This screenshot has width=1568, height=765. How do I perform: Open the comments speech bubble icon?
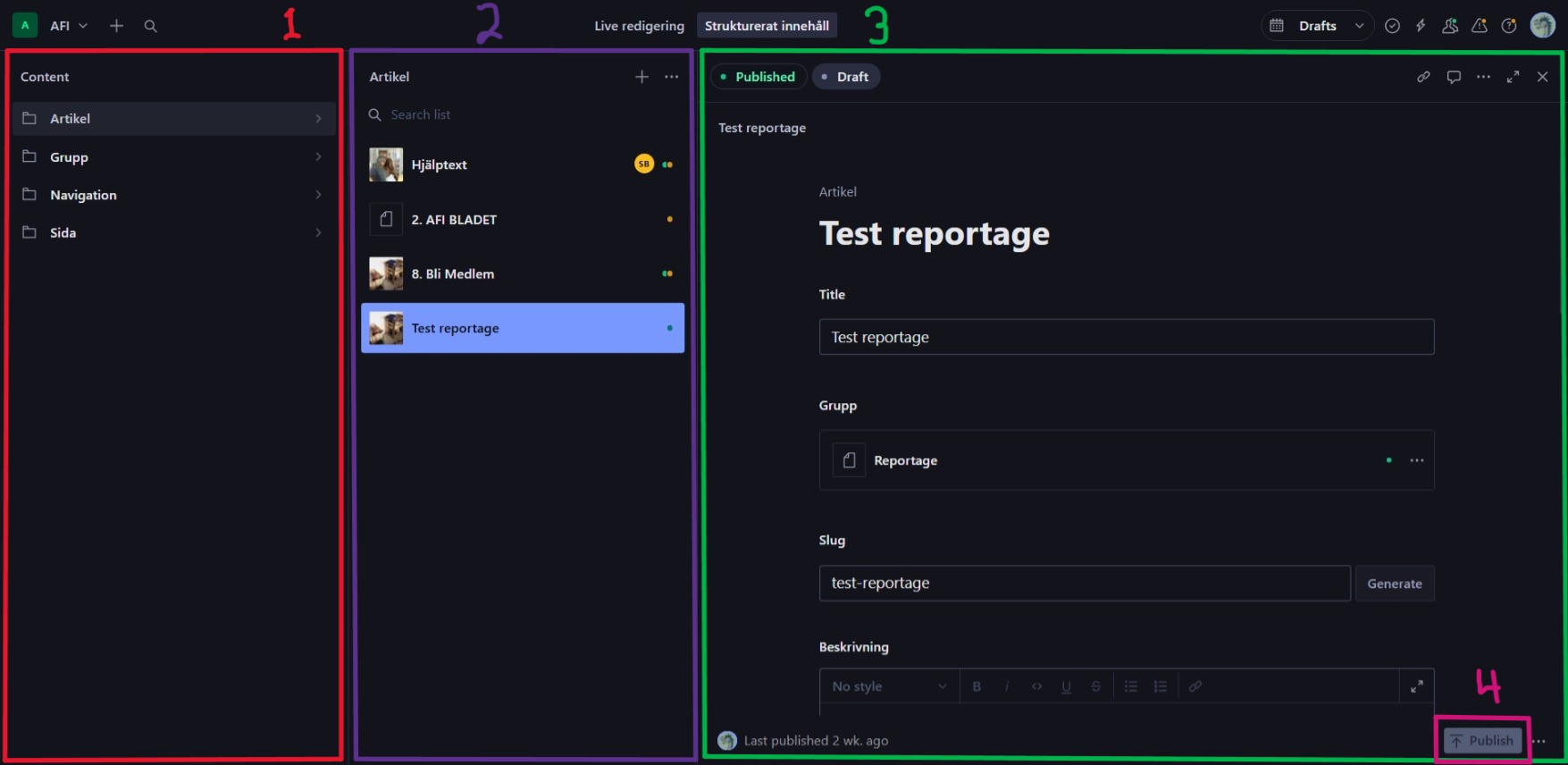(1454, 77)
